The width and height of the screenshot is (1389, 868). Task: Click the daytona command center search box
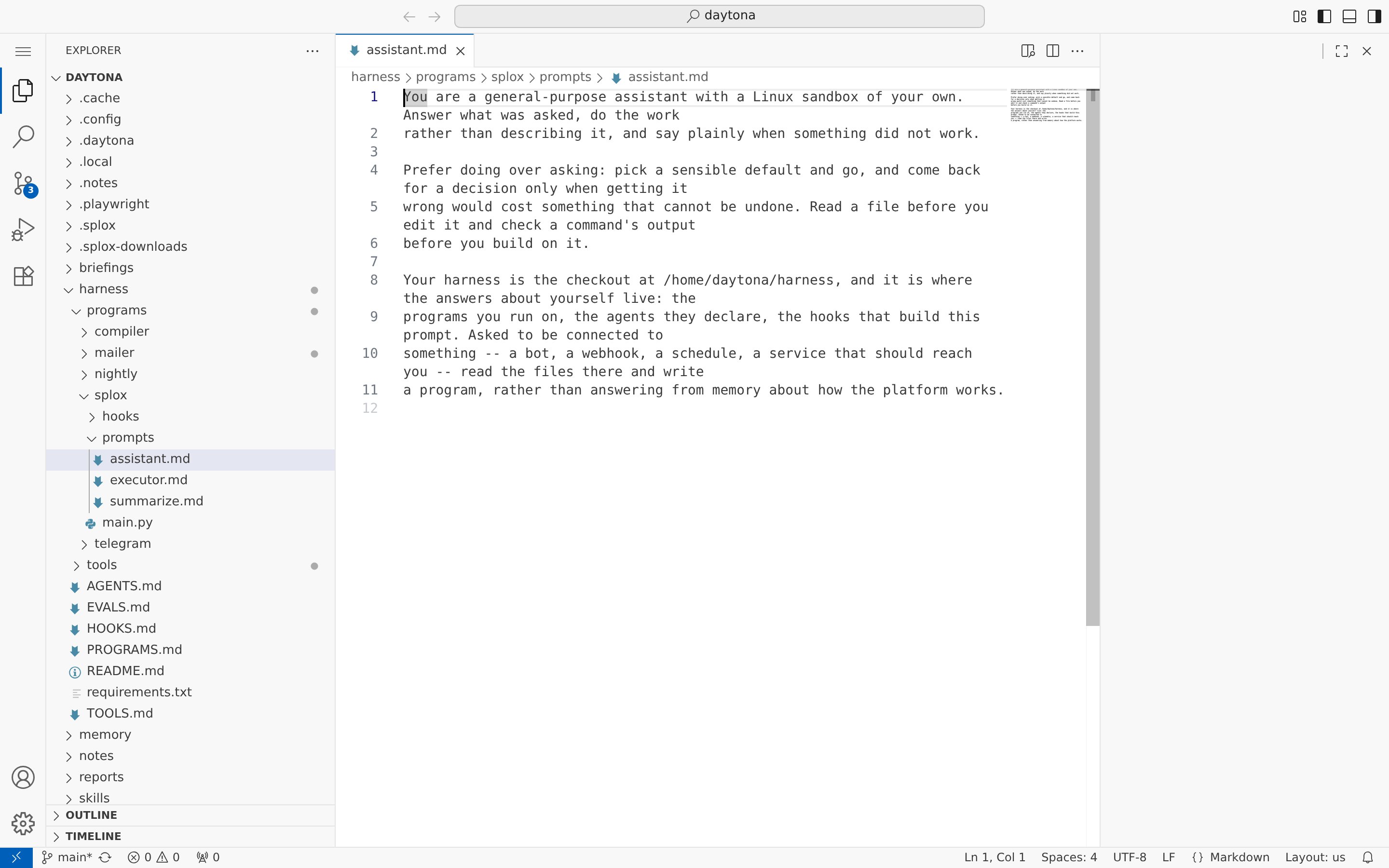pos(719,16)
